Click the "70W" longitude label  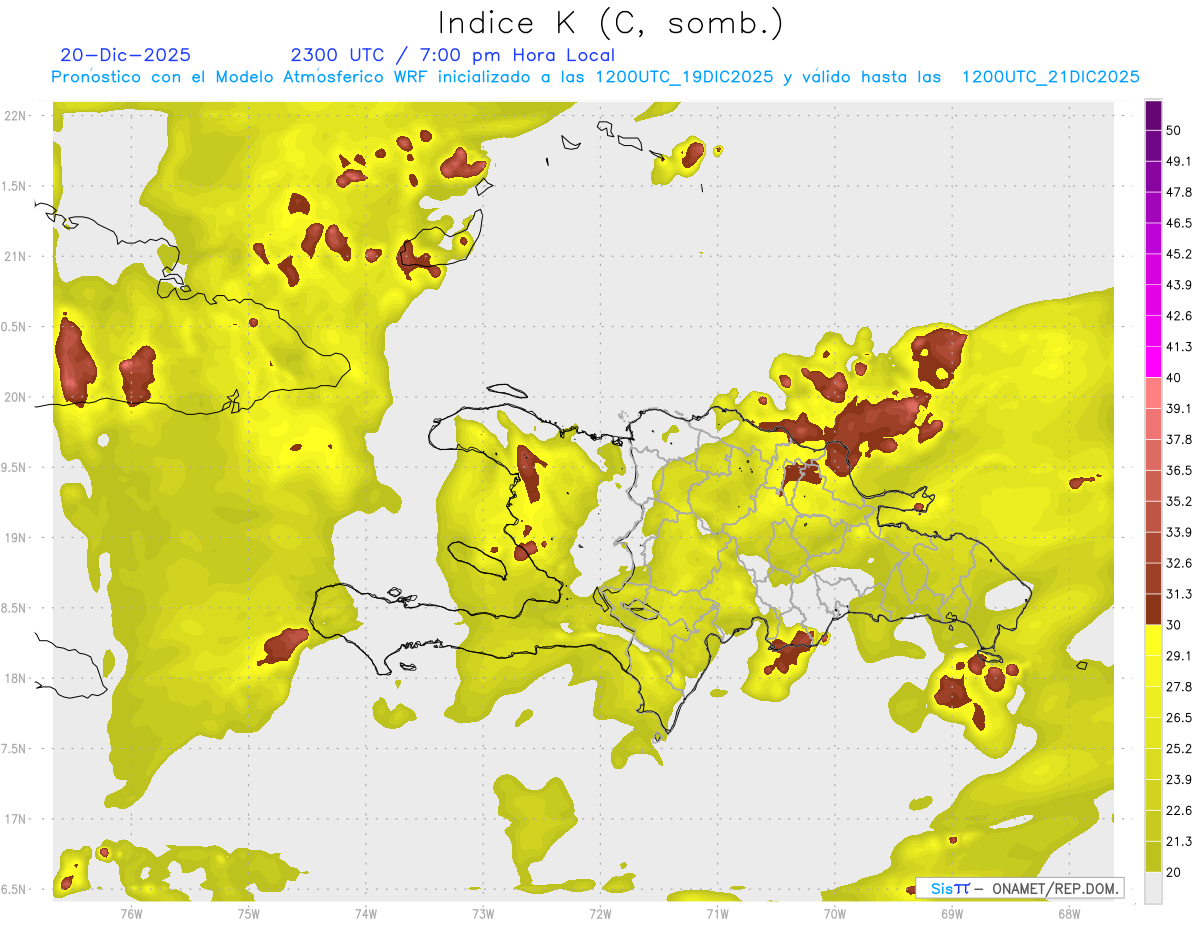[x=834, y=913]
